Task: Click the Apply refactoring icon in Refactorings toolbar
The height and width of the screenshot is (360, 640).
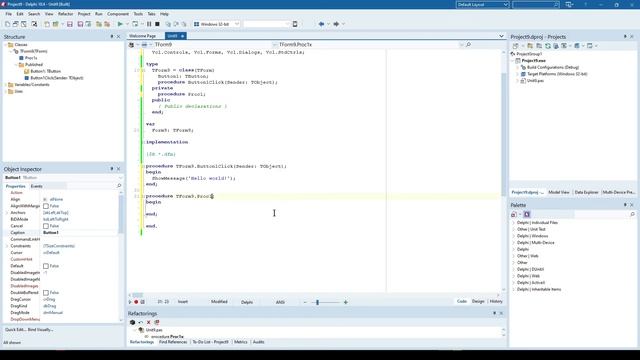Action: pos(132,322)
